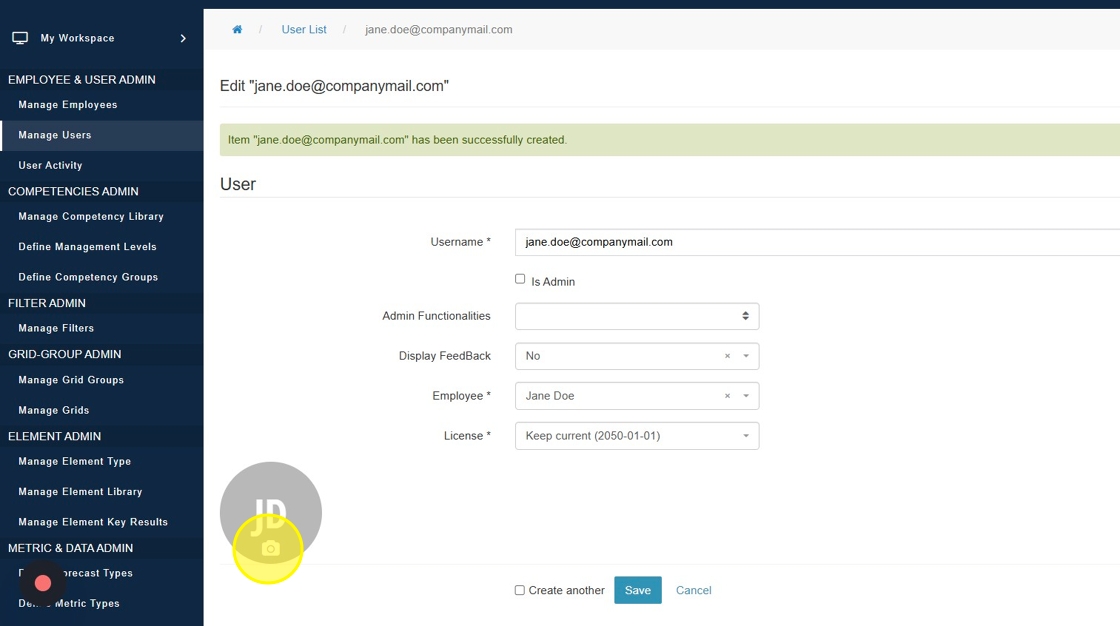Click the red record button icon
Viewport: 1120px width, 626px height.
pyautogui.click(x=43, y=583)
